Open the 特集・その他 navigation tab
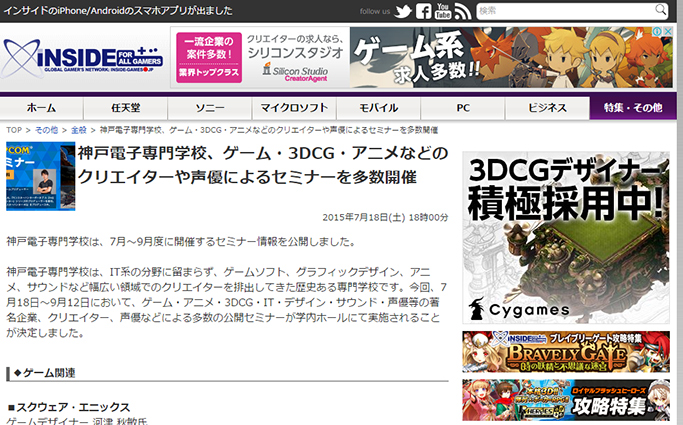Viewport: 683px width, 425px height. click(633, 108)
